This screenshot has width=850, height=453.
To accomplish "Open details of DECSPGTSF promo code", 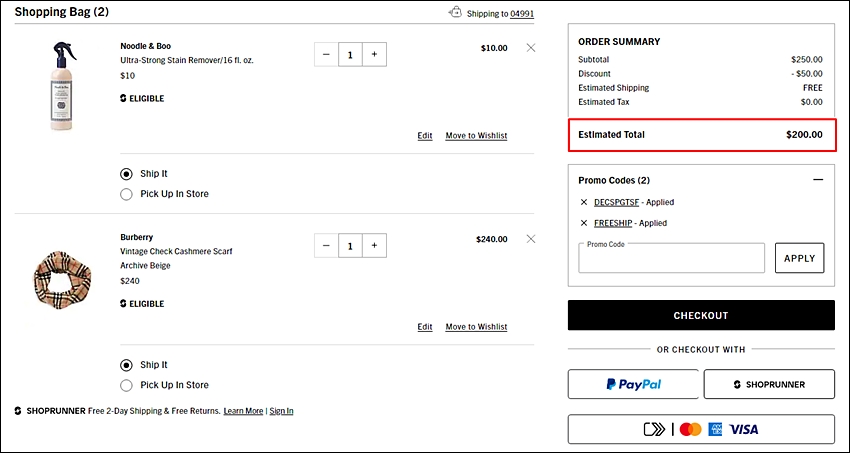I will [x=616, y=202].
